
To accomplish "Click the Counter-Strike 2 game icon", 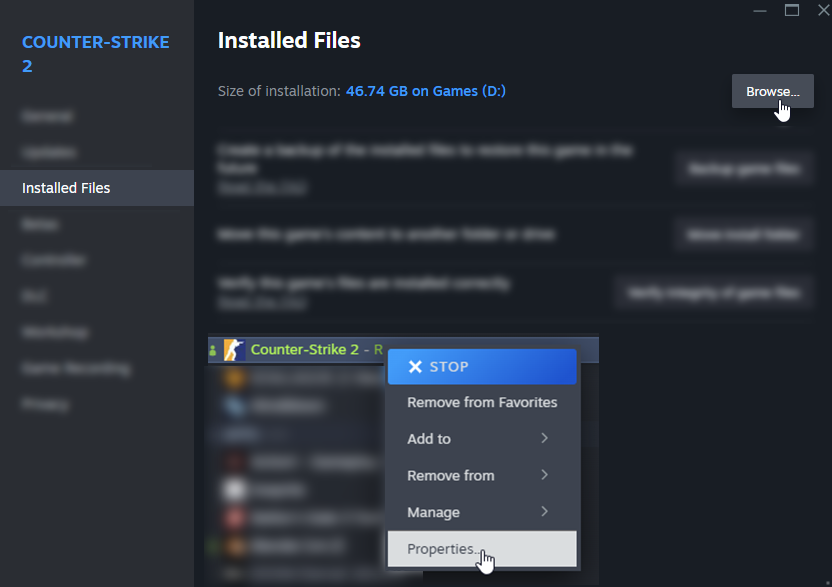I will click(x=234, y=350).
